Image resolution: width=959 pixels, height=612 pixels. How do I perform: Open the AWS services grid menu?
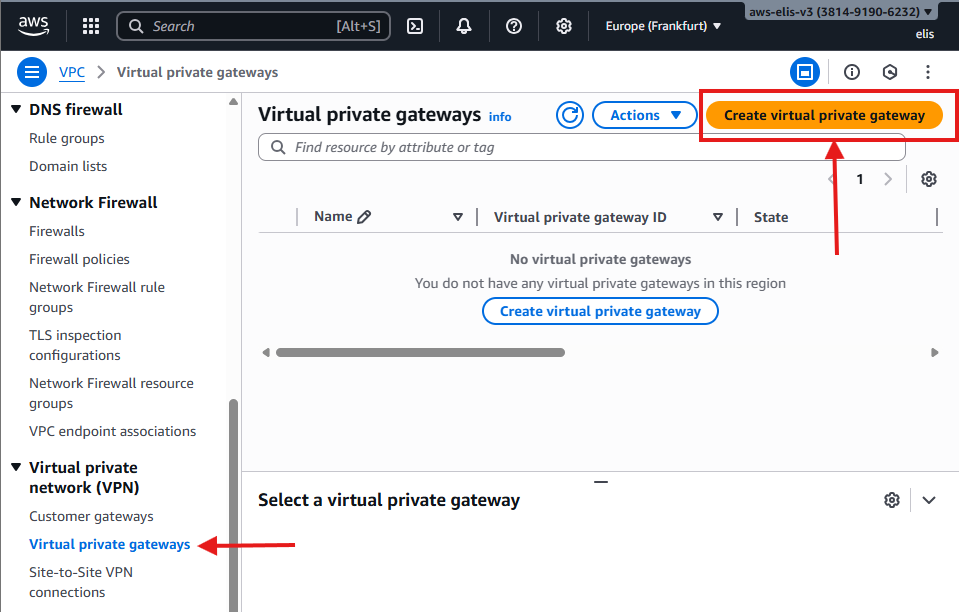[x=90, y=26]
